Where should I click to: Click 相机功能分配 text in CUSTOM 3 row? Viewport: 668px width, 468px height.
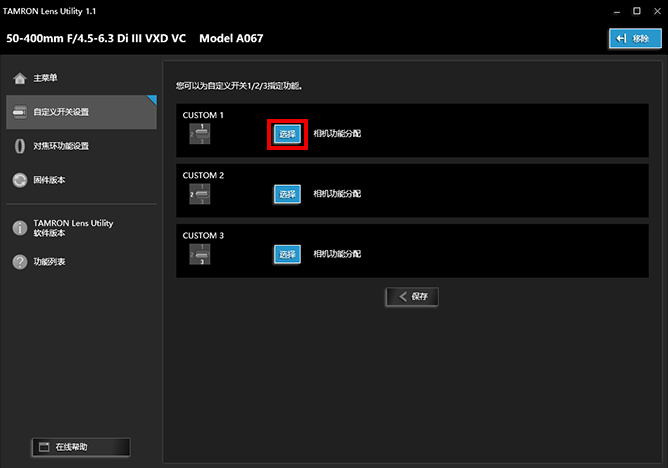337,254
